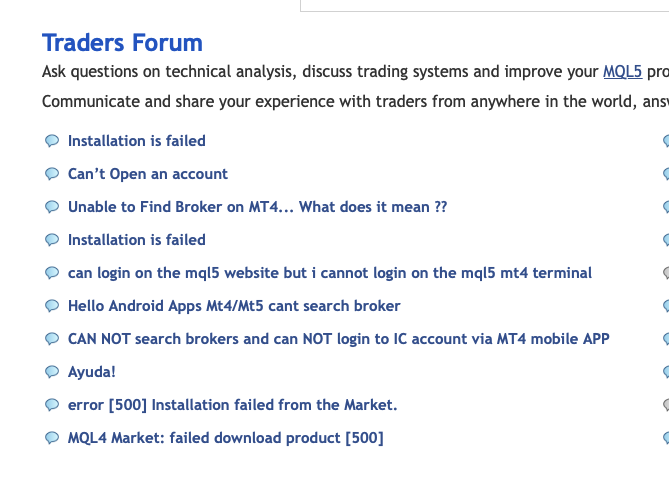
Task: Click bubble icon next to "Hello Android Apps" topic
Action: click(52, 306)
